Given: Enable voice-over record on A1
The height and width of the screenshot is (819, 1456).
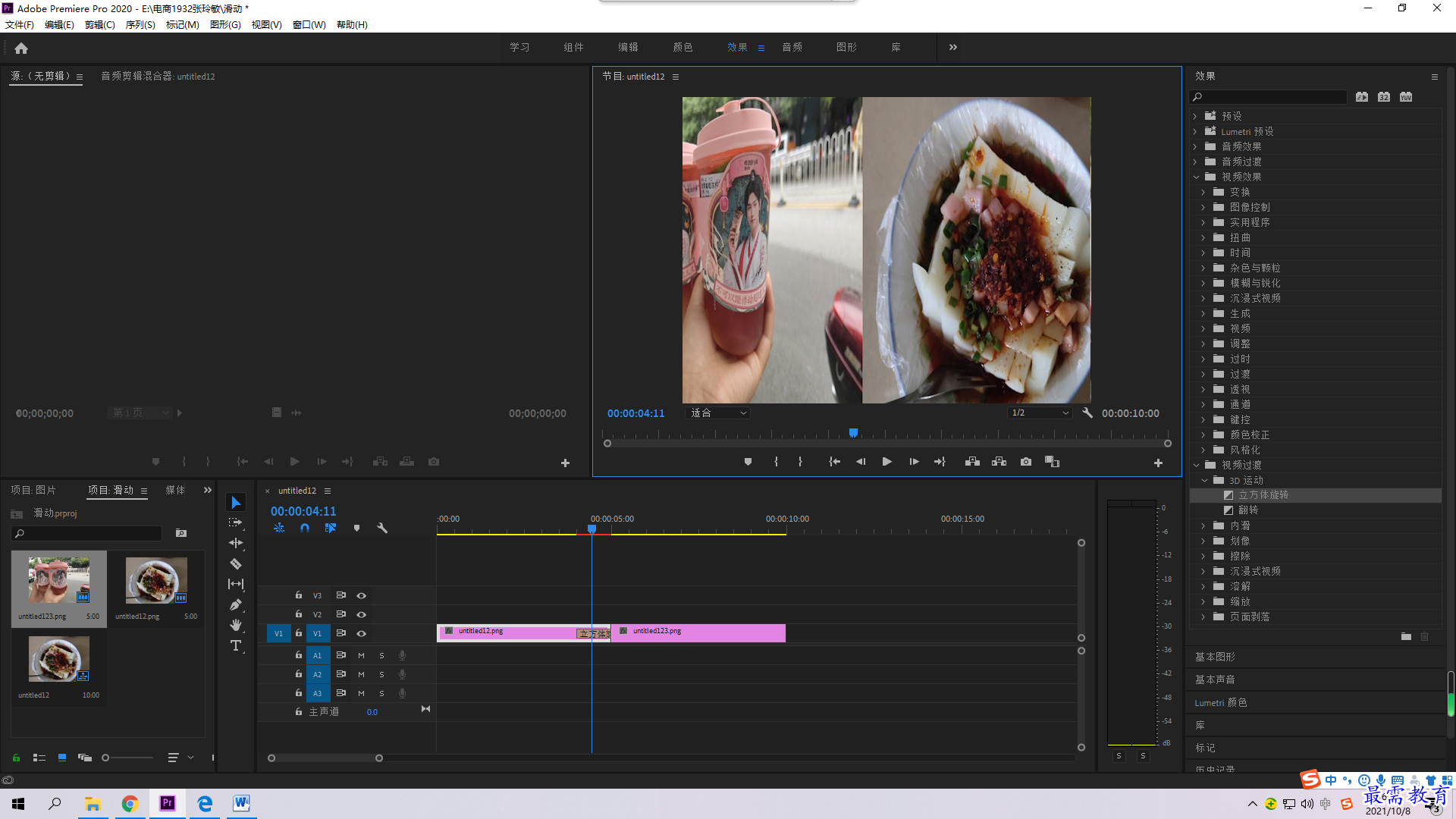Looking at the screenshot, I should pyautogui.click(x=402, y=655).
